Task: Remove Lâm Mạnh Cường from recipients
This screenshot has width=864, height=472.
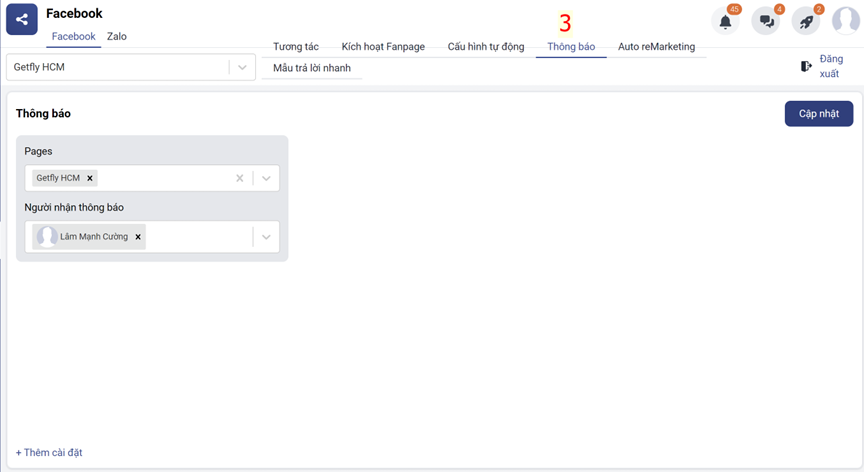Action: (x=138, y=237)
